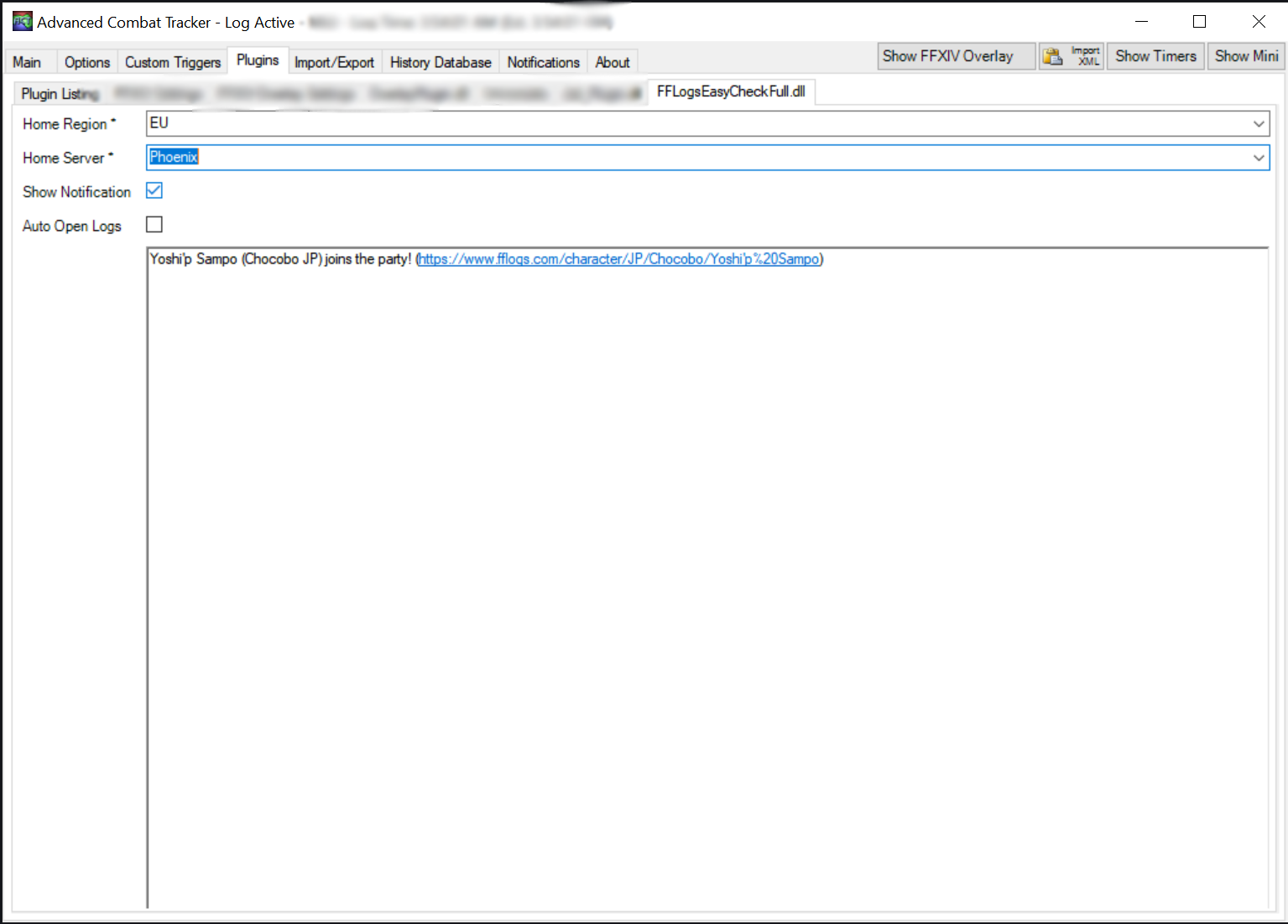Open the About tab
This screenshot has width=1288, height=924.
[x=613, y=62]
